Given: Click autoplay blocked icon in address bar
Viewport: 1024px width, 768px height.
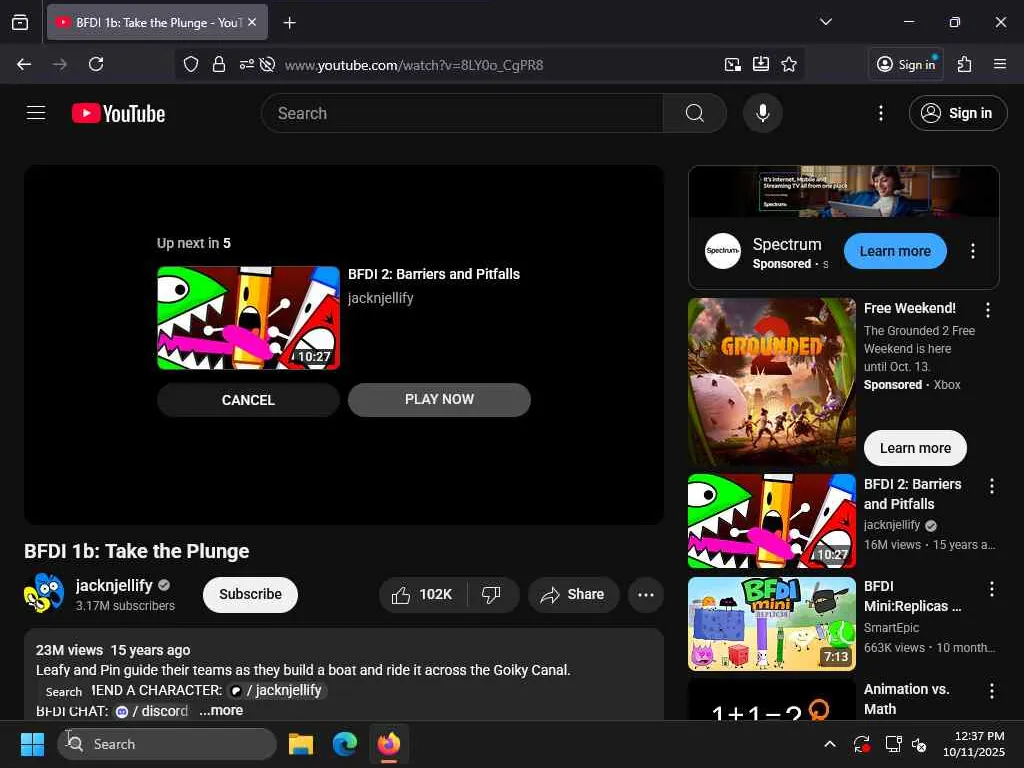Looking at the screenshot, I should 266,64.
